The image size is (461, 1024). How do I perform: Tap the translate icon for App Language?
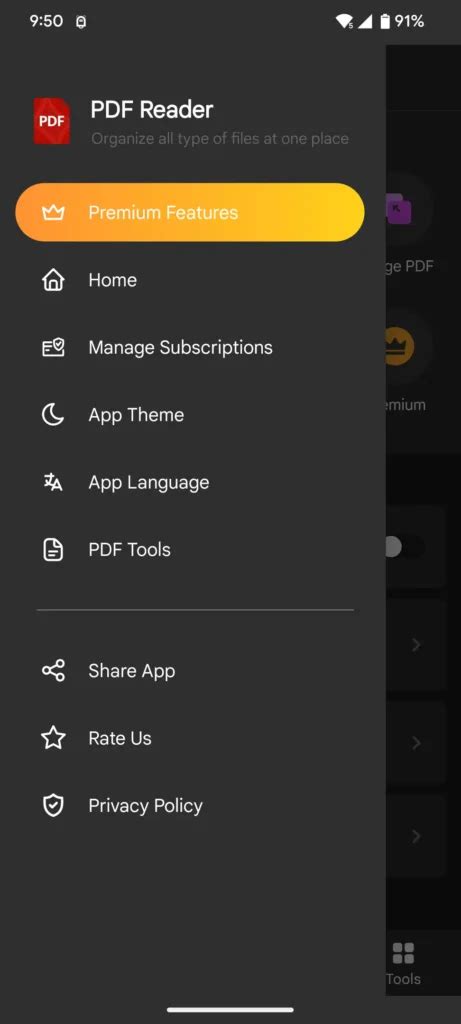point(53,483)
